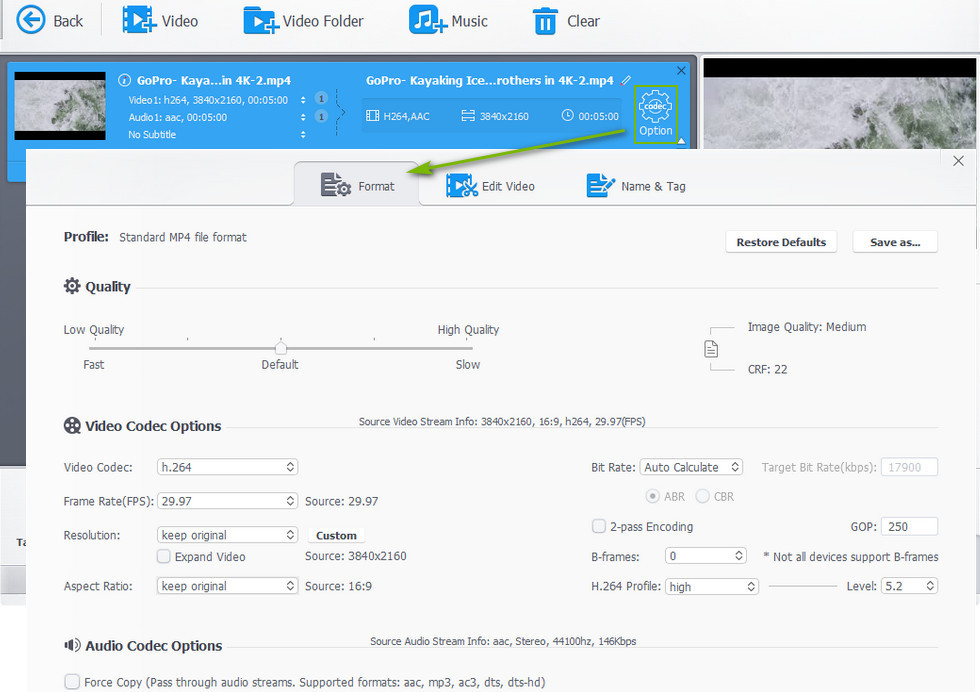980x692 pixels.
Task: Click the Format tab icon
Action: (336, 185)
